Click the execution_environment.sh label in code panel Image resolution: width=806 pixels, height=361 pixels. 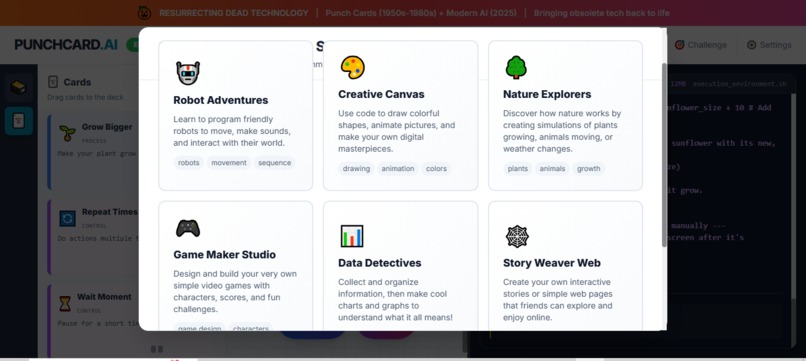point(739,84)
